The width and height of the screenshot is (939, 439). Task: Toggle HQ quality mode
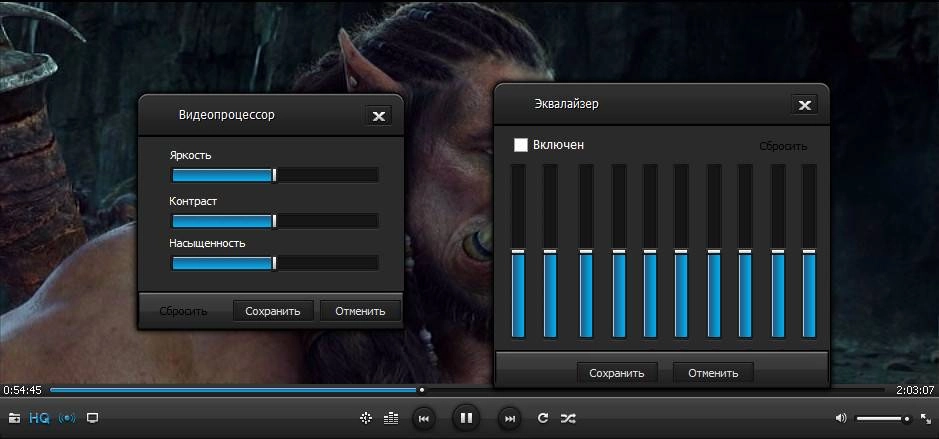(40, 418)
